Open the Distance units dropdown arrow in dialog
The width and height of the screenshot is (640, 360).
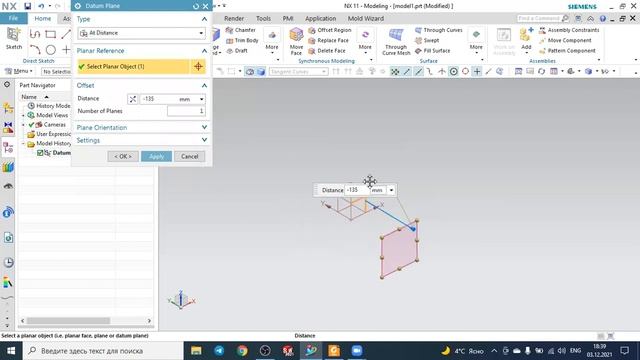click(x=201, y=99)
